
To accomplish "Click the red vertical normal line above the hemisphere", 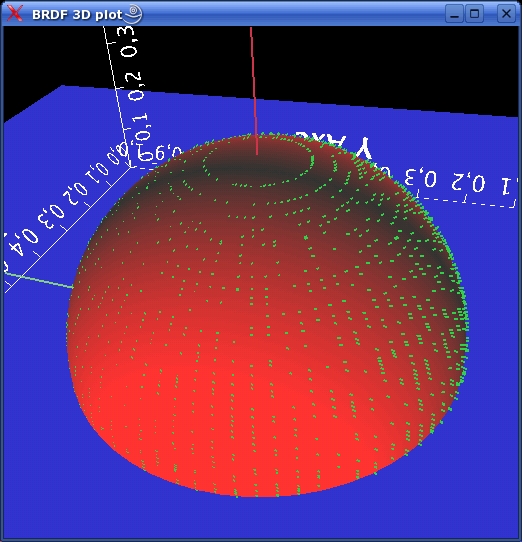I will (x=254, y=91).
